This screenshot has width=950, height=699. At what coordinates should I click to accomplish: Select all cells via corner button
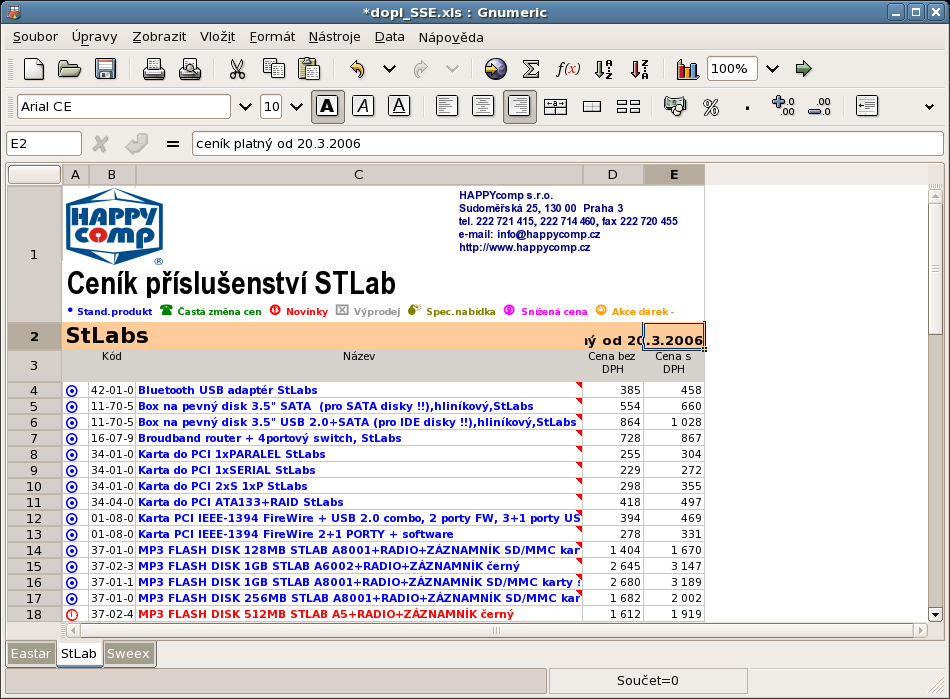pos(35,174)
